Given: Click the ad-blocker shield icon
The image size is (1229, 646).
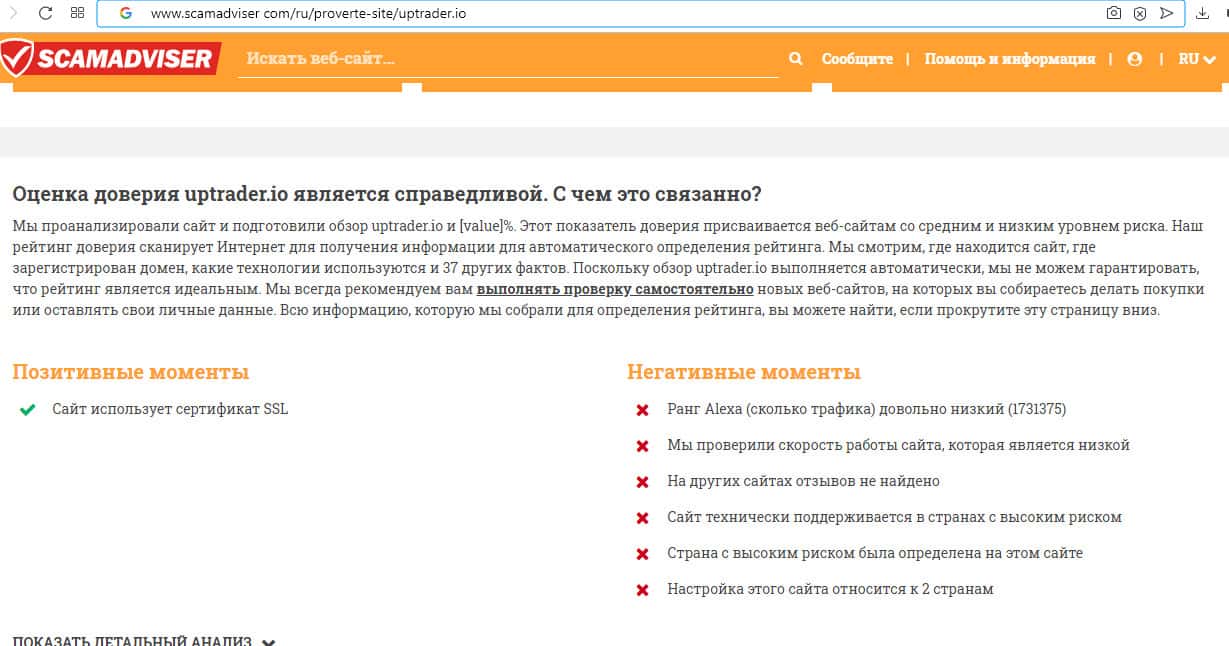Looking at the screenshot, I should click(x=1140, y=14).
